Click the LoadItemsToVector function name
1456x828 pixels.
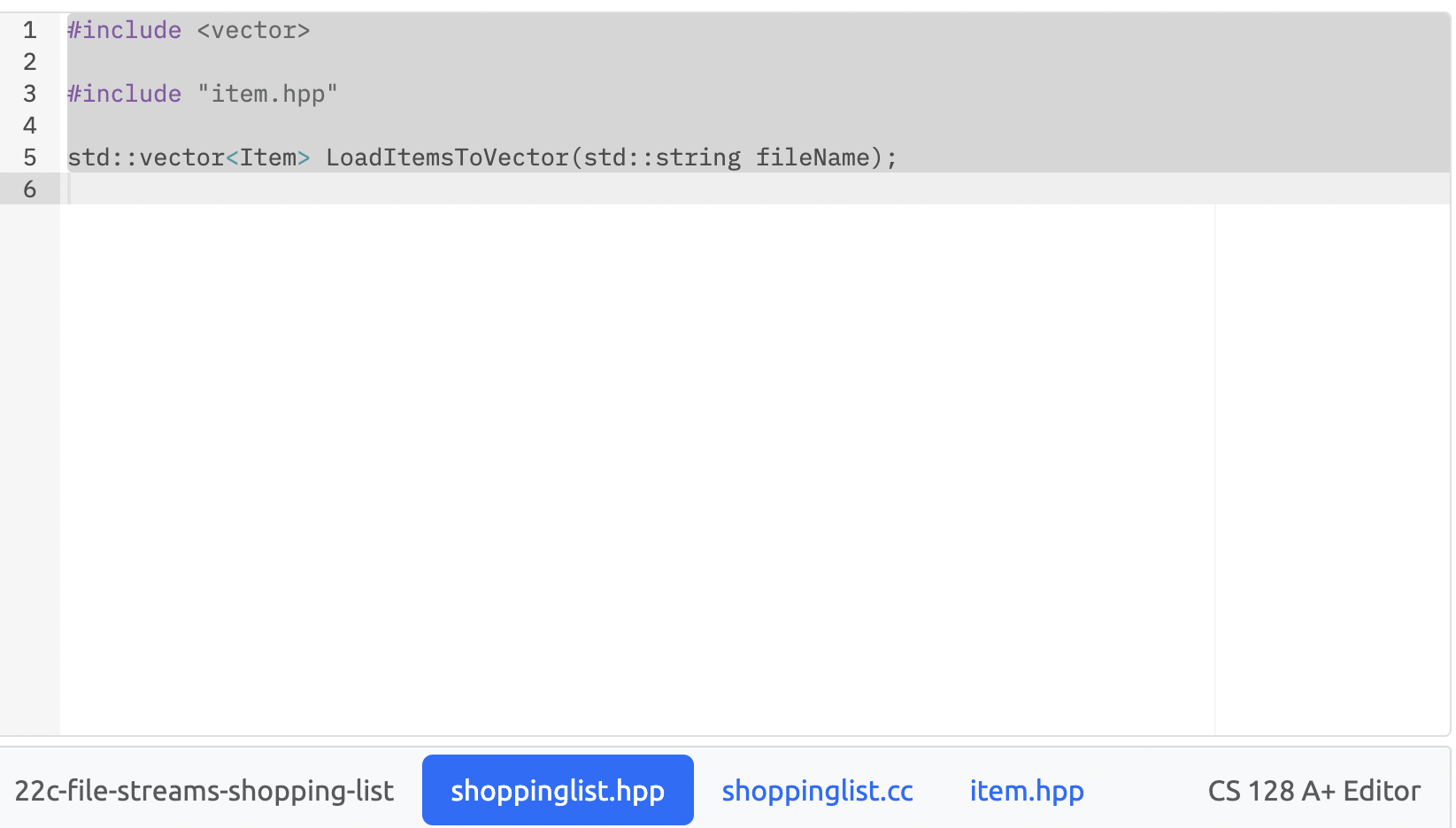coord(447,157)
